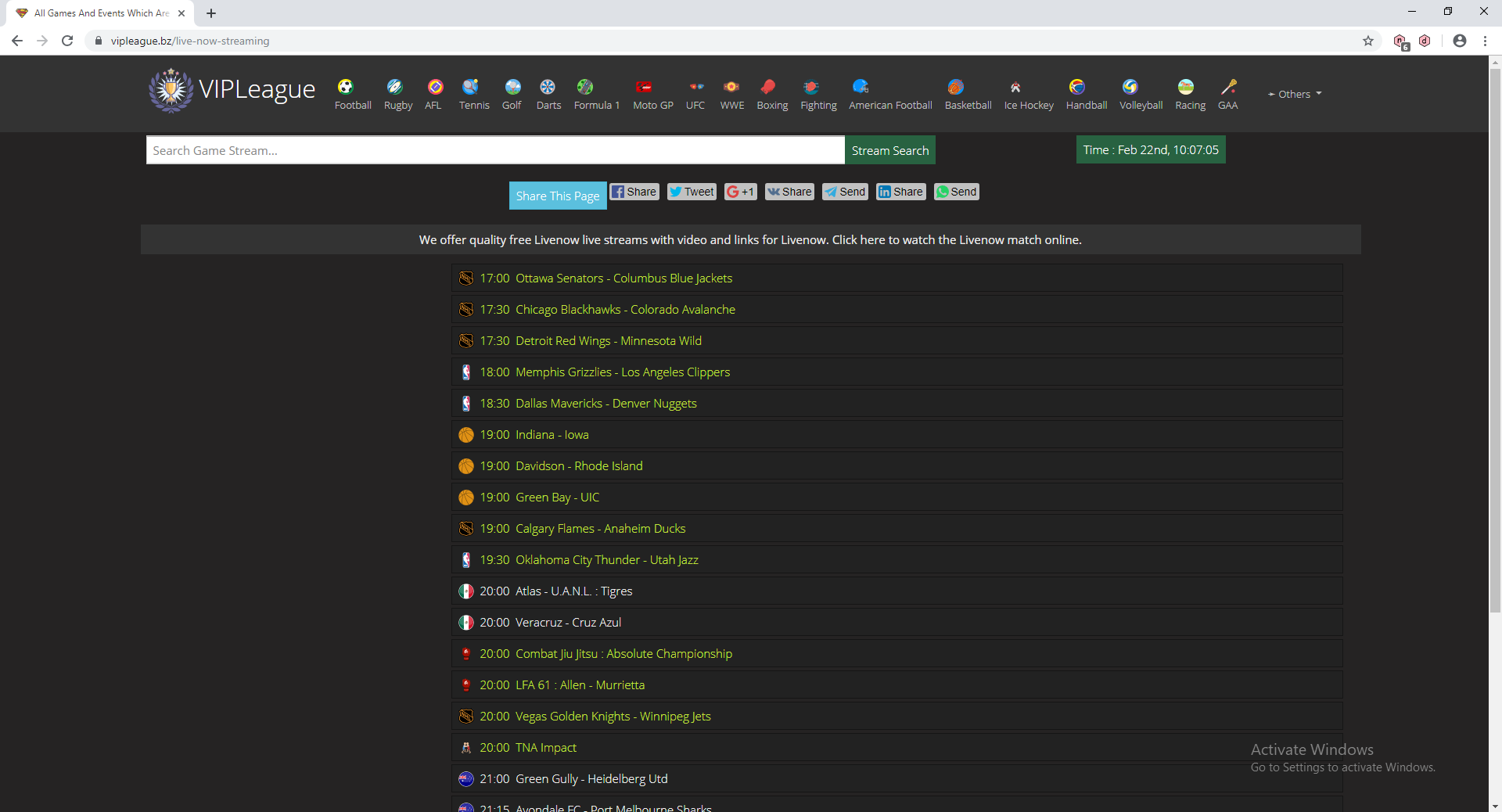This screenshot has width=1502, height=812.
Task: Expand the Others dropdown menu
Action: tap(1295, 93)
